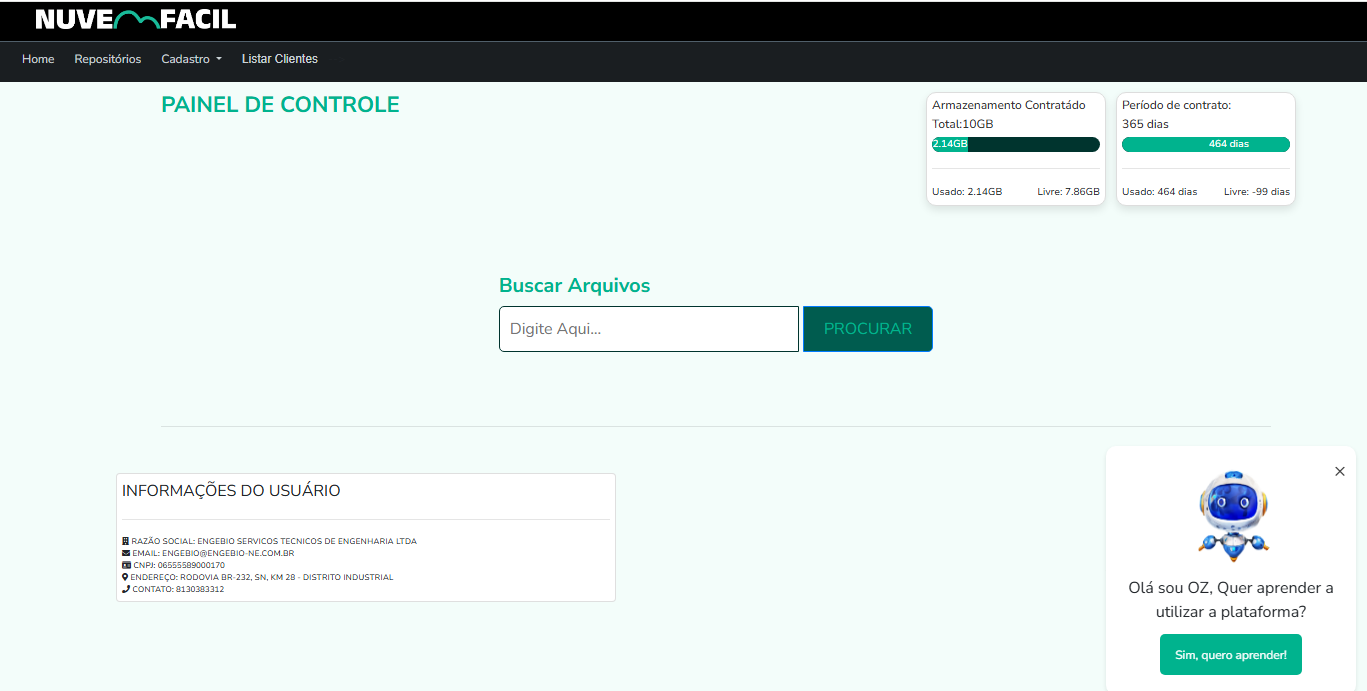Click the "Livre: 7.86GB" storage label
This screenshot has height=691, width=1367.
tap(1068, 192)
